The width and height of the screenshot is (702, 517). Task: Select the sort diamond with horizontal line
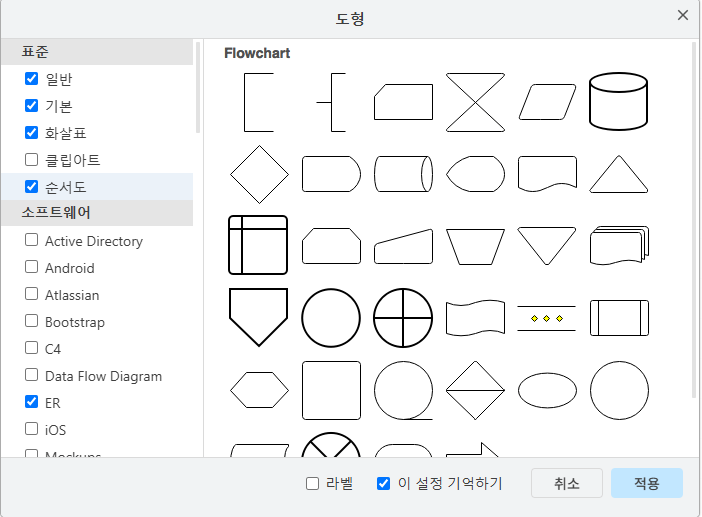click(x=475, y=390)
